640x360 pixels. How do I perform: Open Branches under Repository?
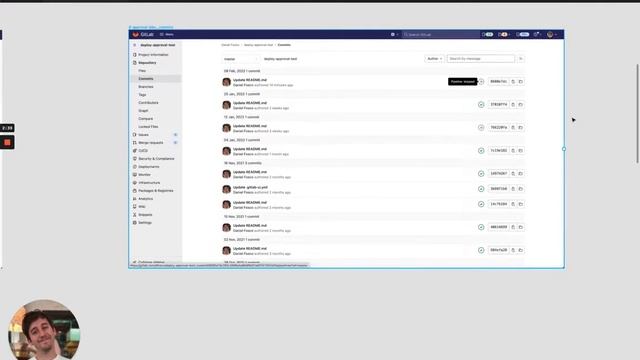(x=146, y=87)
